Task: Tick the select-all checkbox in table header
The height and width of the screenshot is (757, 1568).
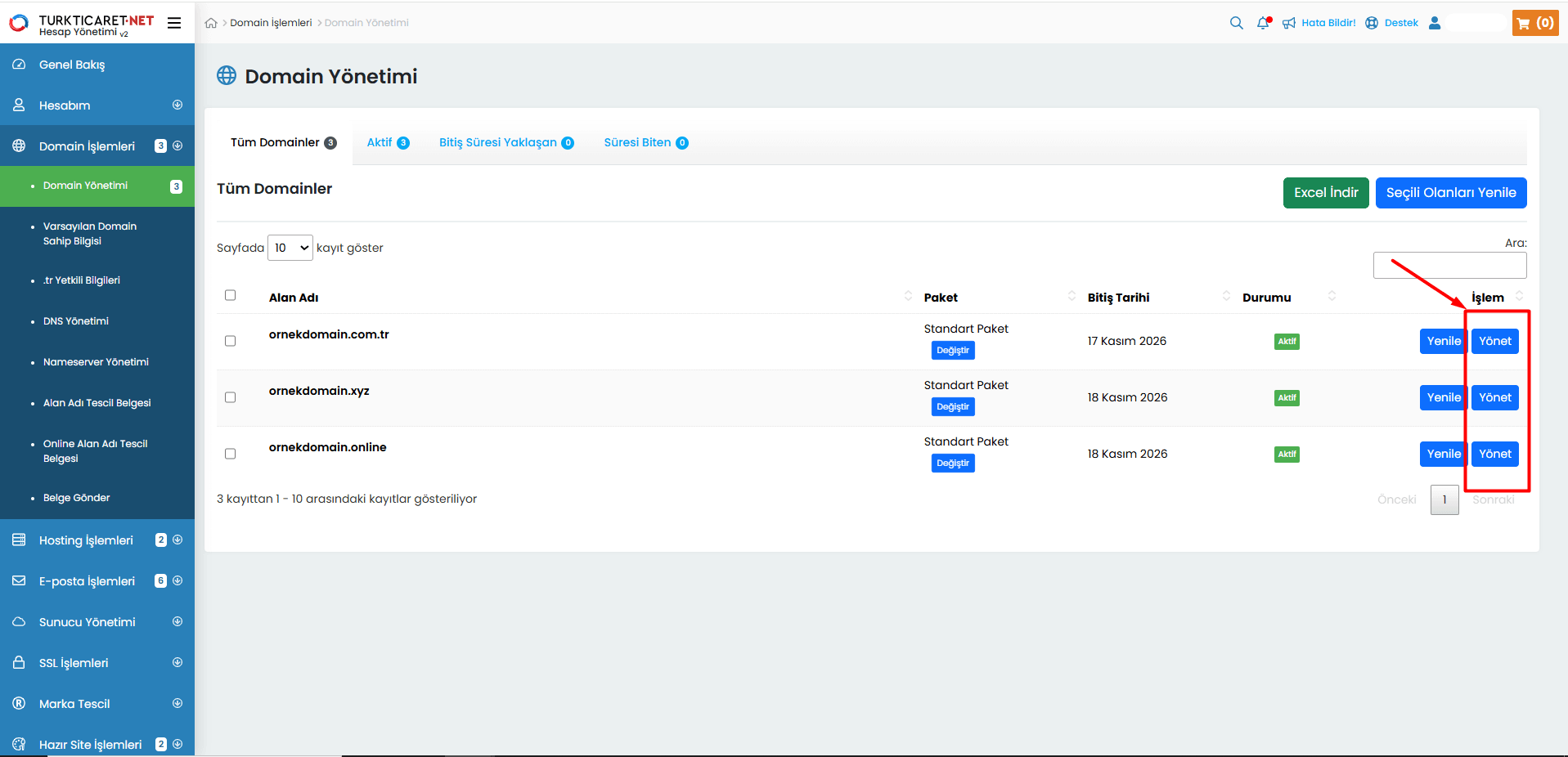Action: [230, 295]
